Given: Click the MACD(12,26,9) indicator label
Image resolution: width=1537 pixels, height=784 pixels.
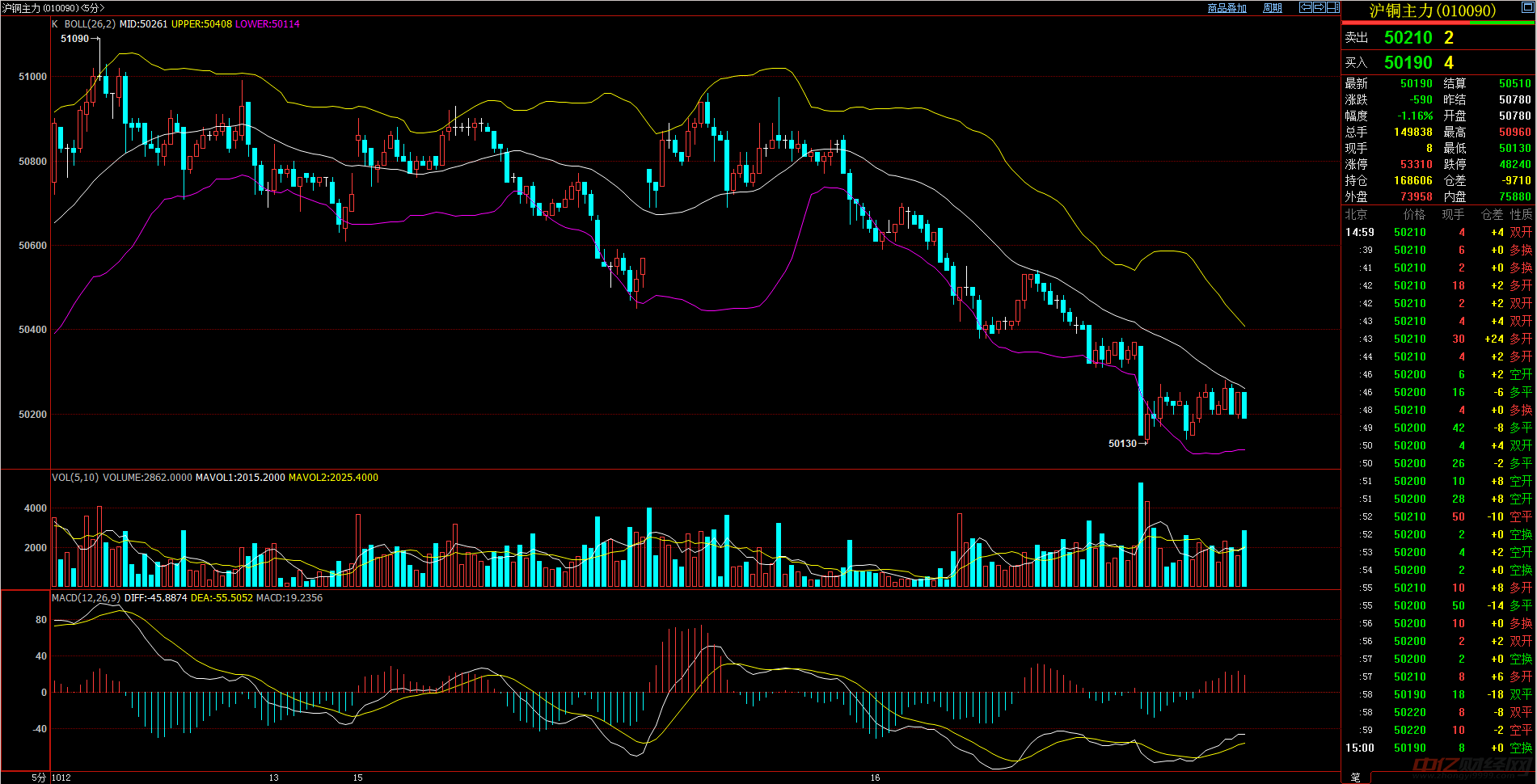Looking at the screenshot, I should point(86,598).
